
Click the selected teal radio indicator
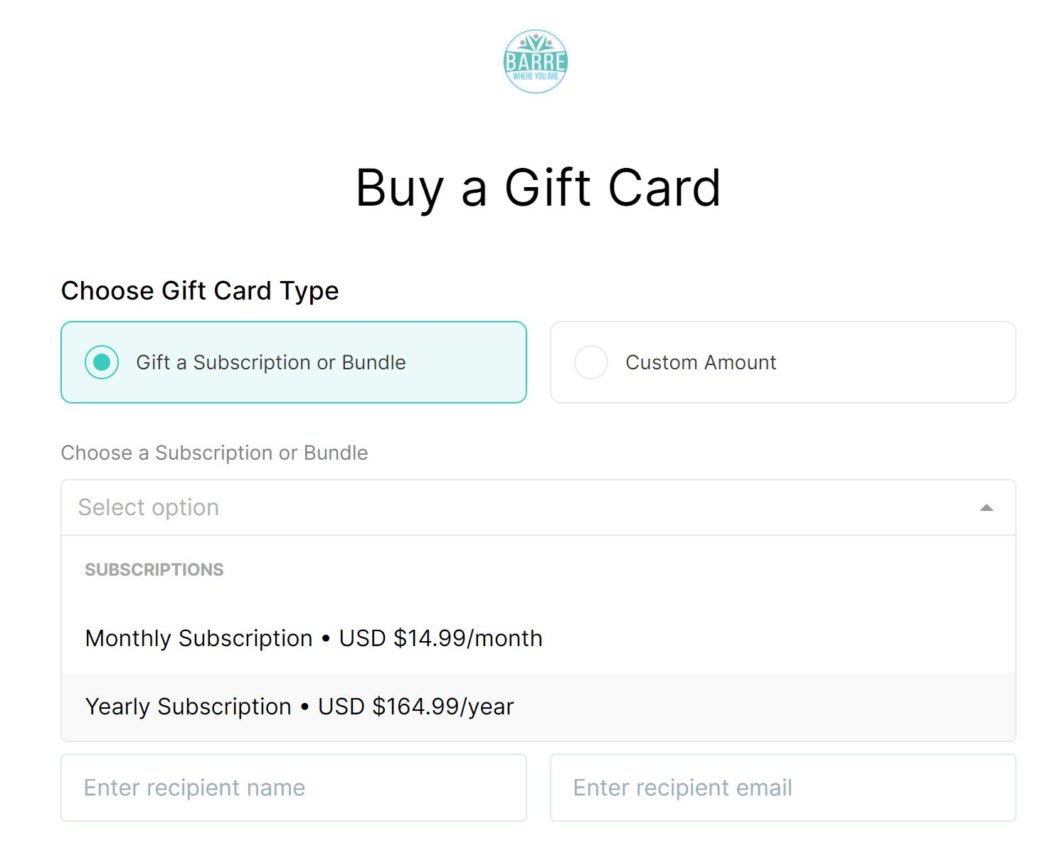point(101,362)
